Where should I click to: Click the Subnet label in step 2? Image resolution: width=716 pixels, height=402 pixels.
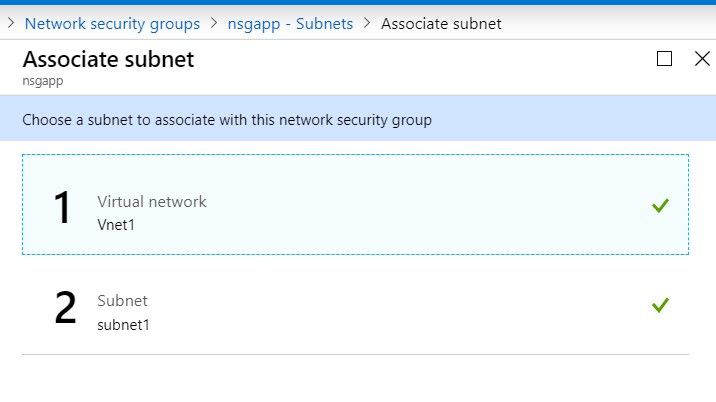(122, 300)
